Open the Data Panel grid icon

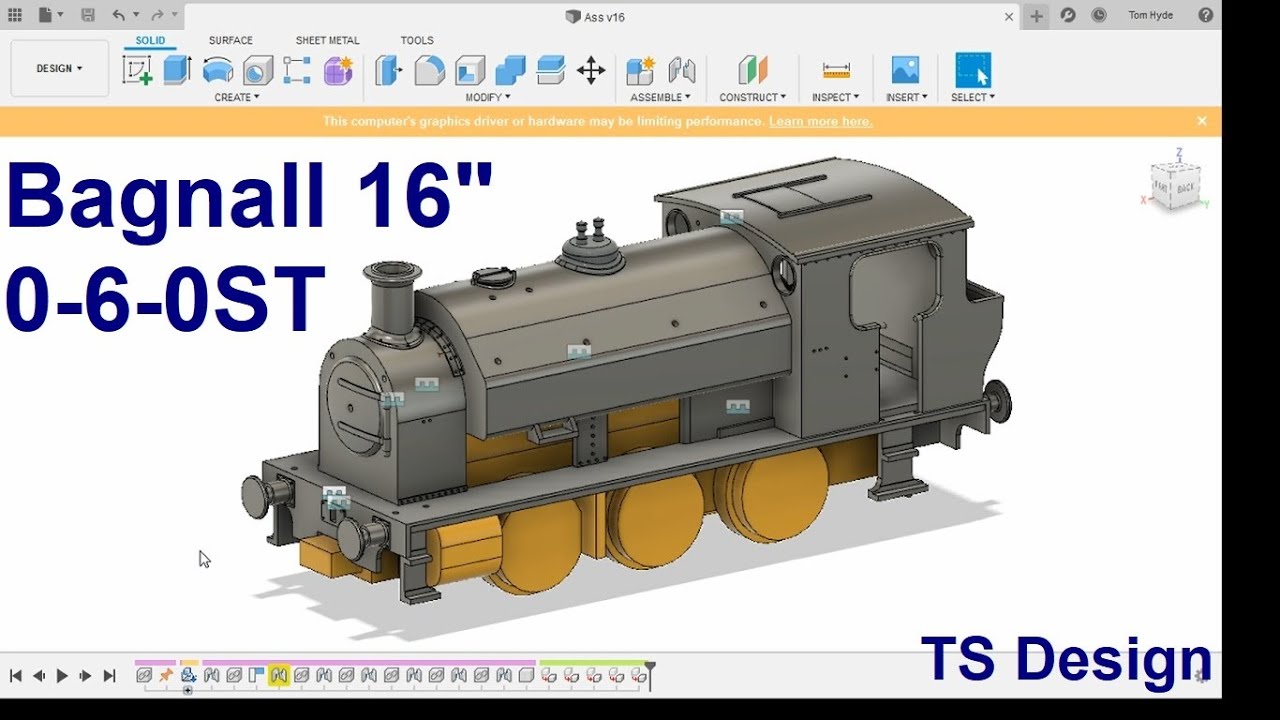[x=15, y=15]
